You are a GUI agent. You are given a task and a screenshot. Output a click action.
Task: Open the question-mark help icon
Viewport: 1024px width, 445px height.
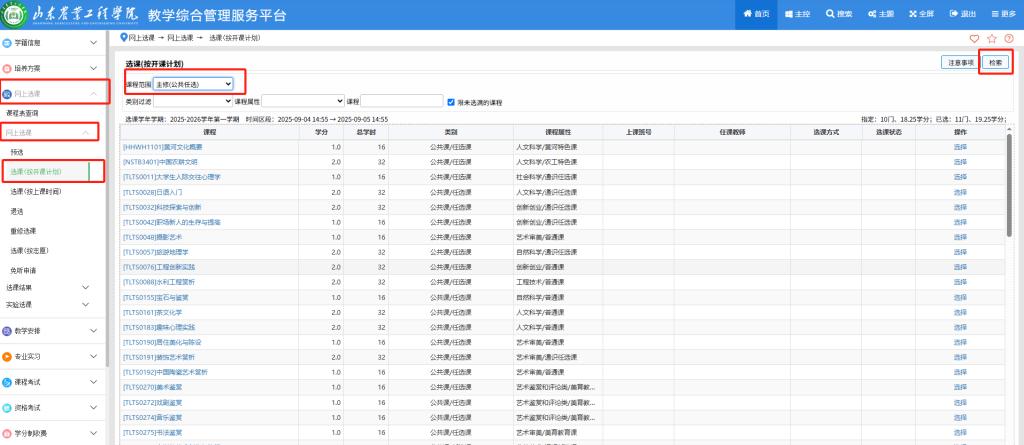1009,39
